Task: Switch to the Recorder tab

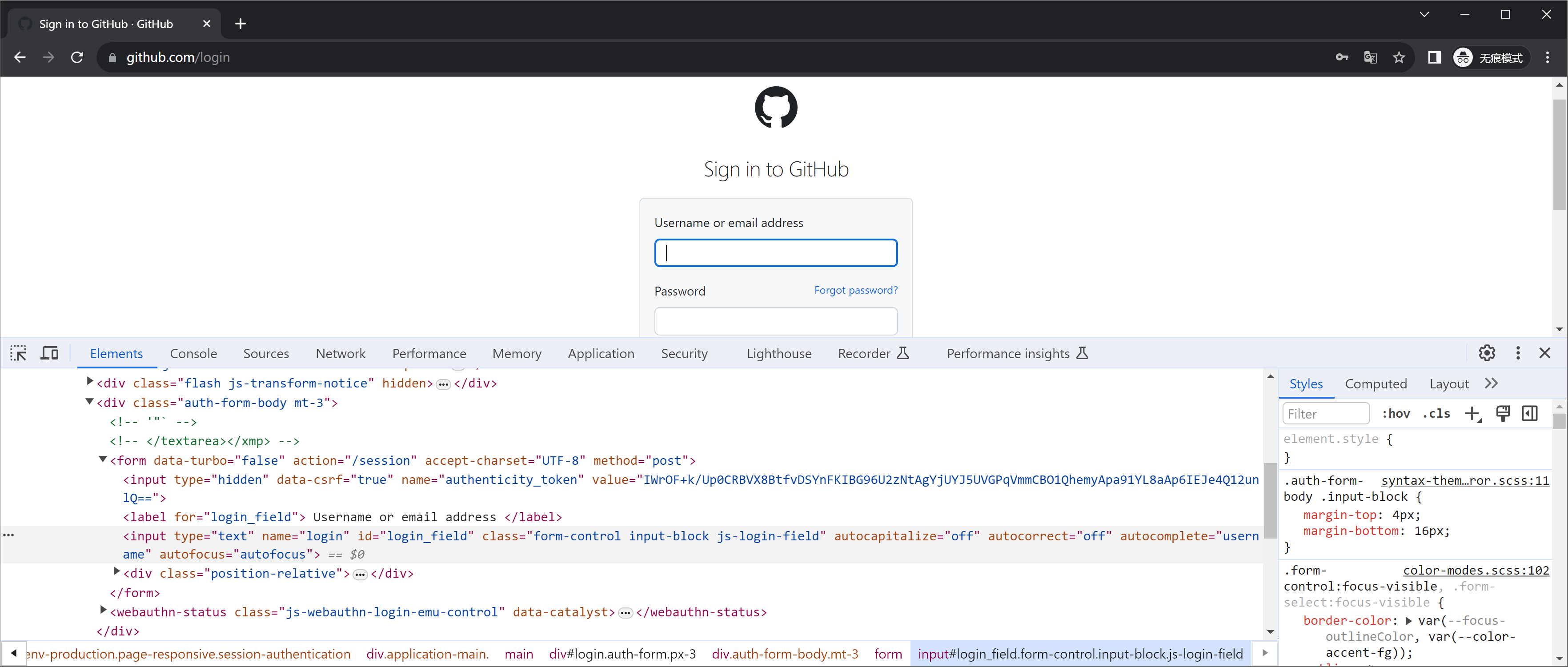Action: click(x=873, y=354)
